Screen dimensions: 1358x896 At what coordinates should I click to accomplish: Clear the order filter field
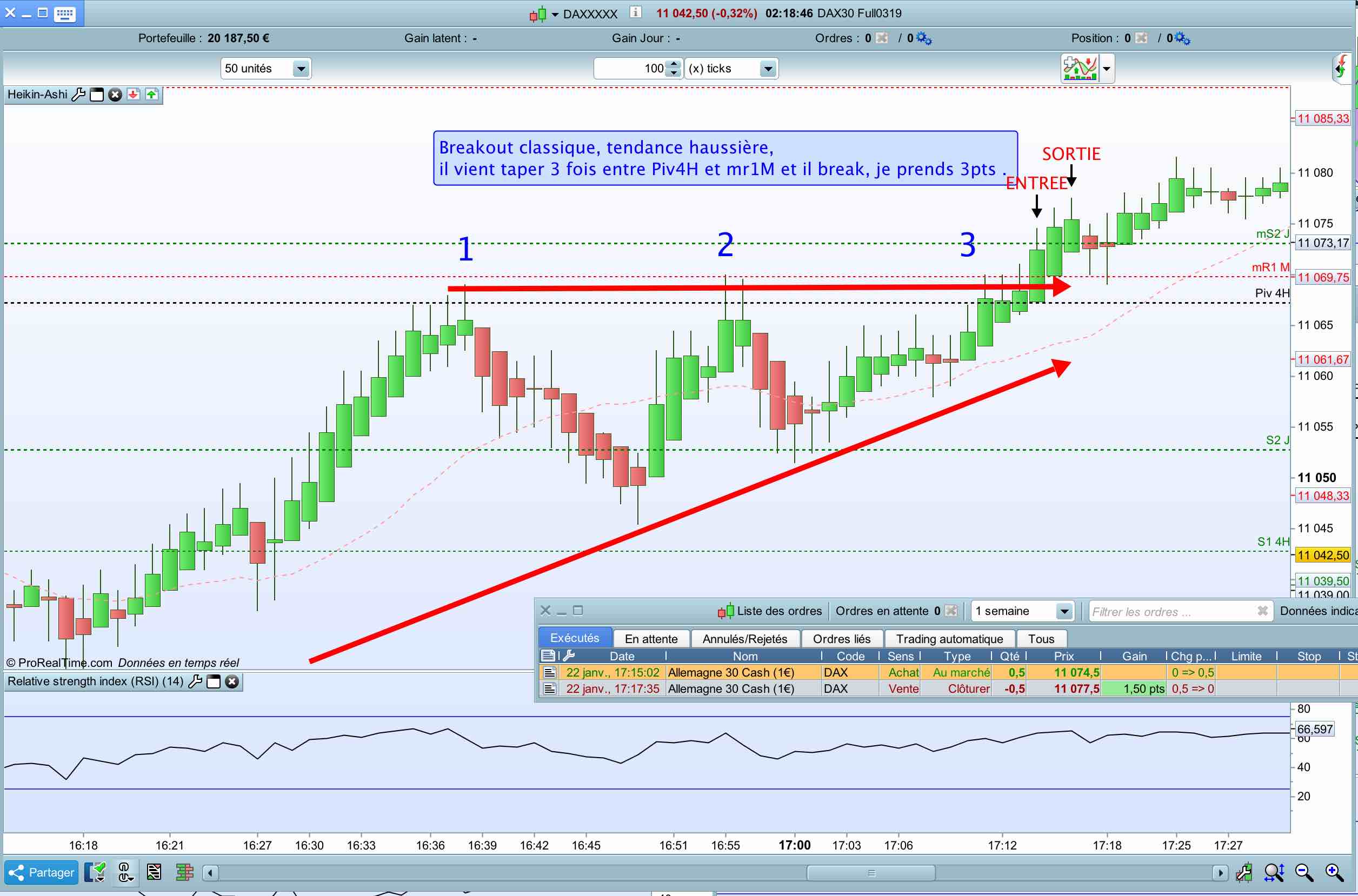[x=1262, y=611]
